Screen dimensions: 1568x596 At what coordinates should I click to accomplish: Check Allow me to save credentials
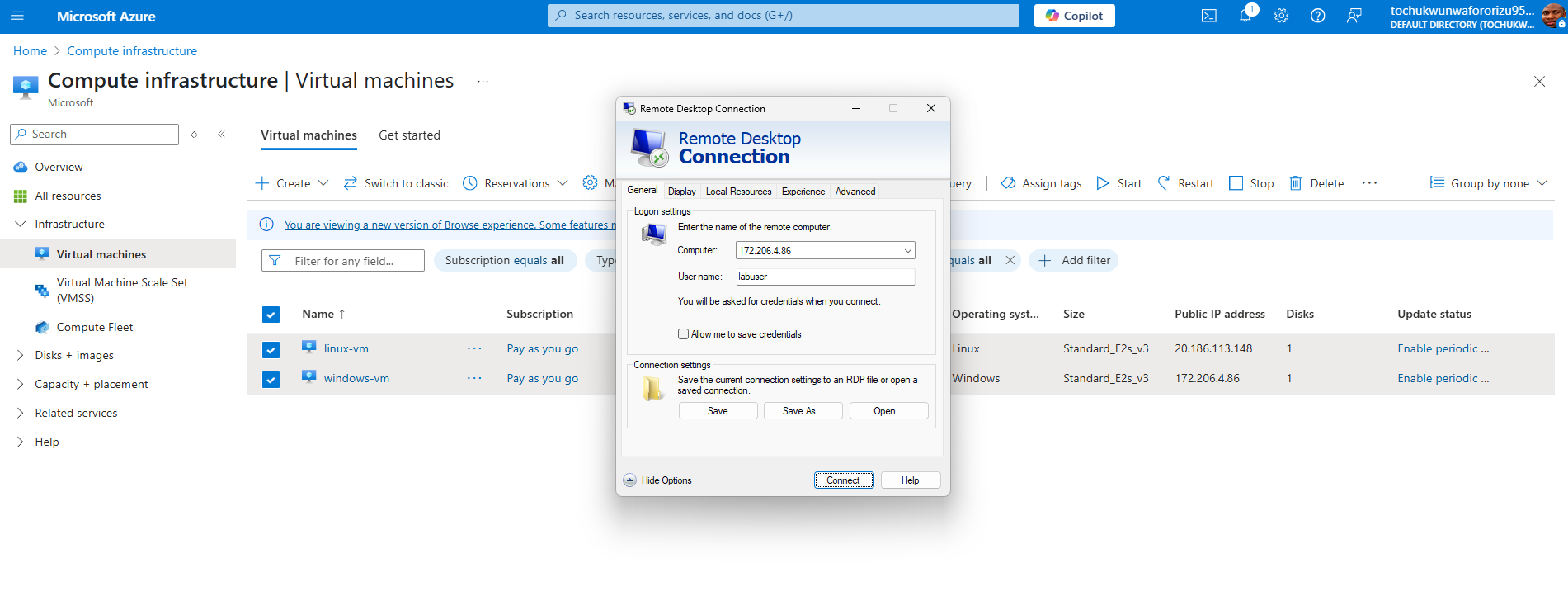[683, 334]
